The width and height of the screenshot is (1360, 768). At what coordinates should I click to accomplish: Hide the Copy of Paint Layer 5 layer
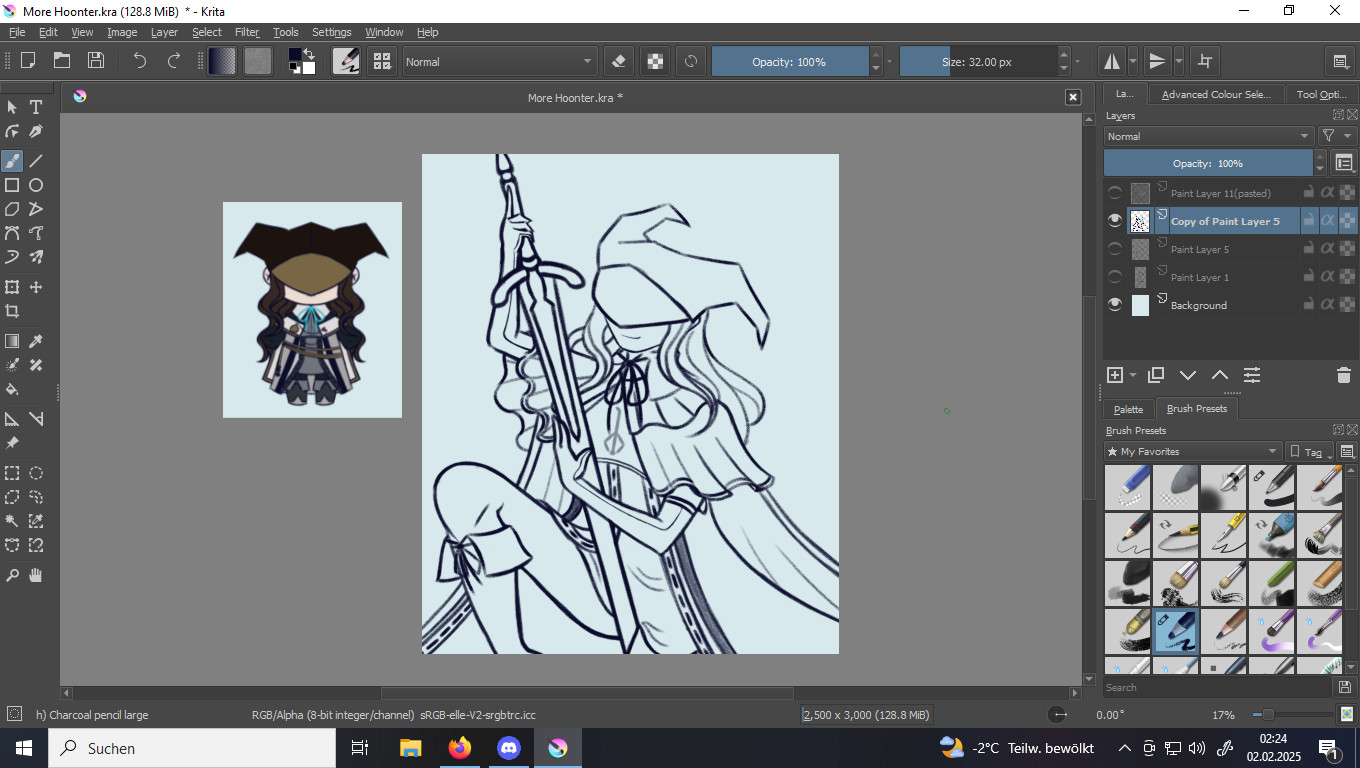1115,220
